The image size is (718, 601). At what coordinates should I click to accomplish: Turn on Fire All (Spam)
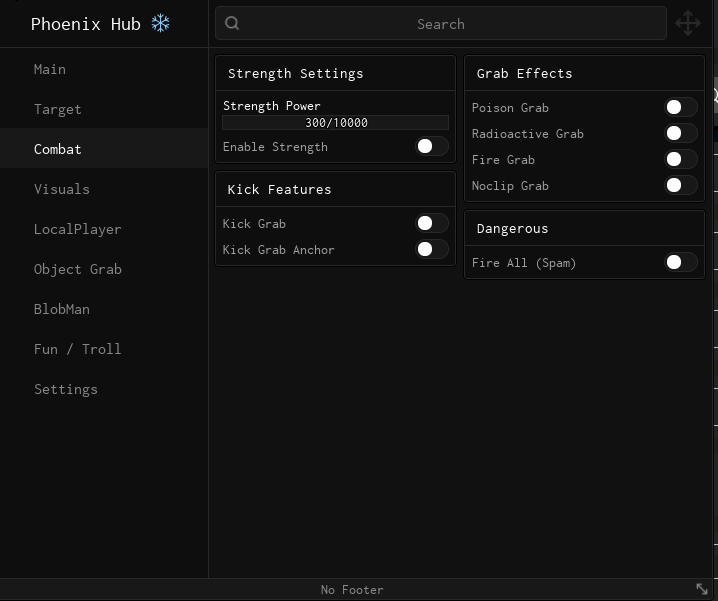(681, 262)
